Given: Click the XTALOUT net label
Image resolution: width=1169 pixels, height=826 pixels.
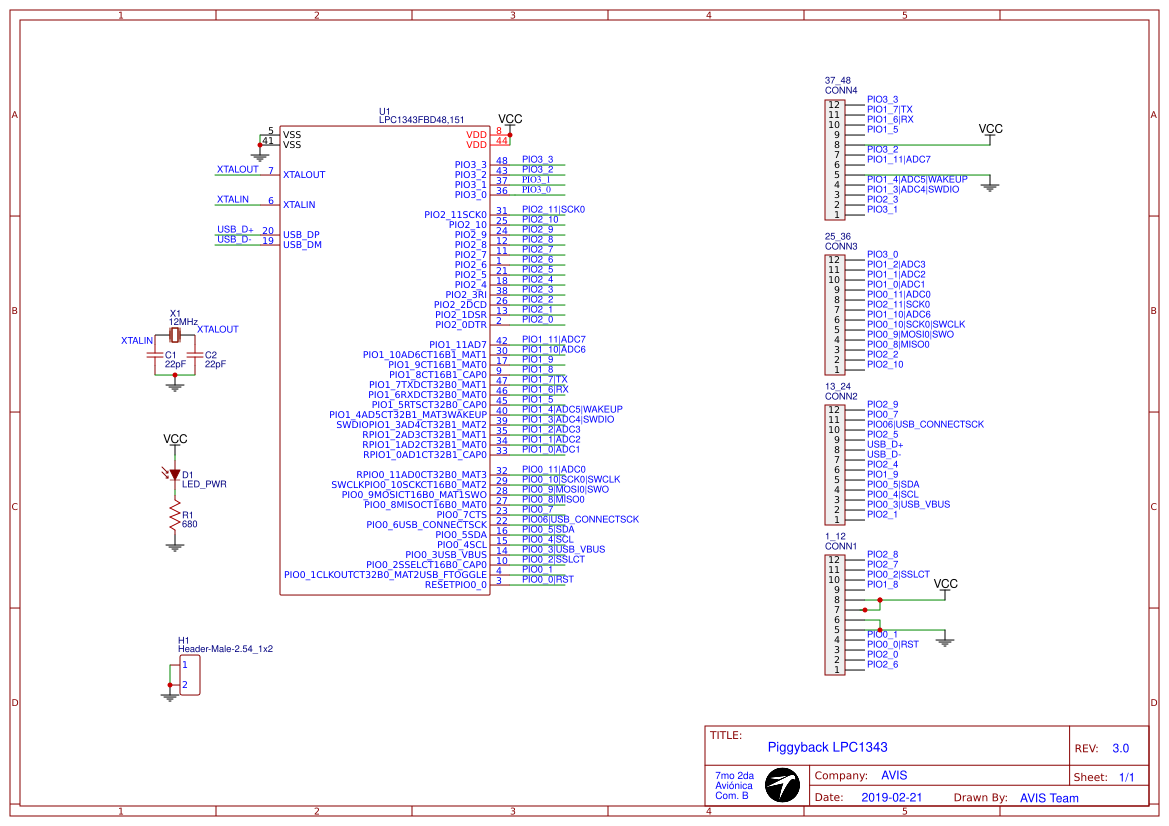Looking at the screenshot, I should (x=236, y=170).
